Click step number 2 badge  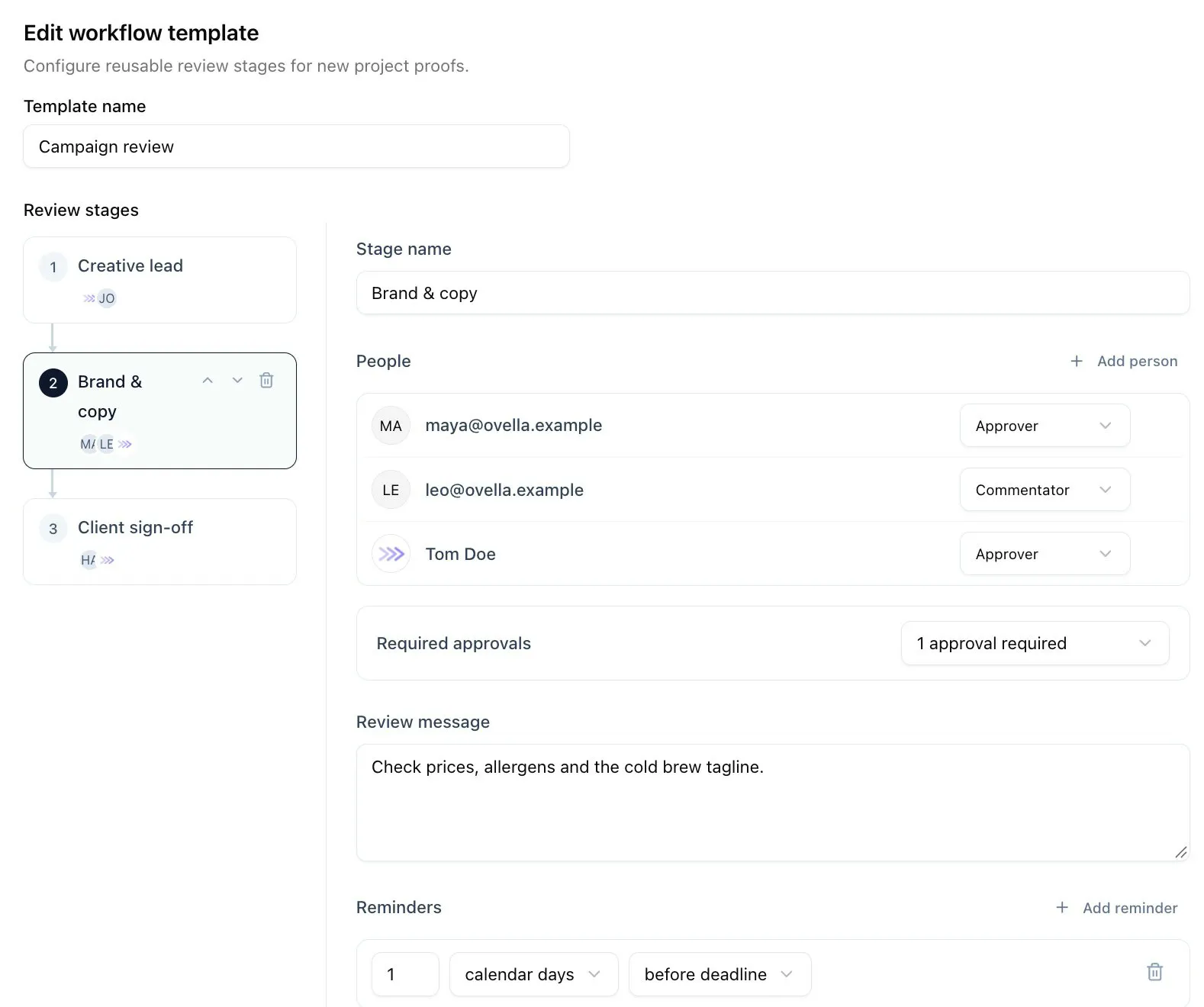point(53,383)
